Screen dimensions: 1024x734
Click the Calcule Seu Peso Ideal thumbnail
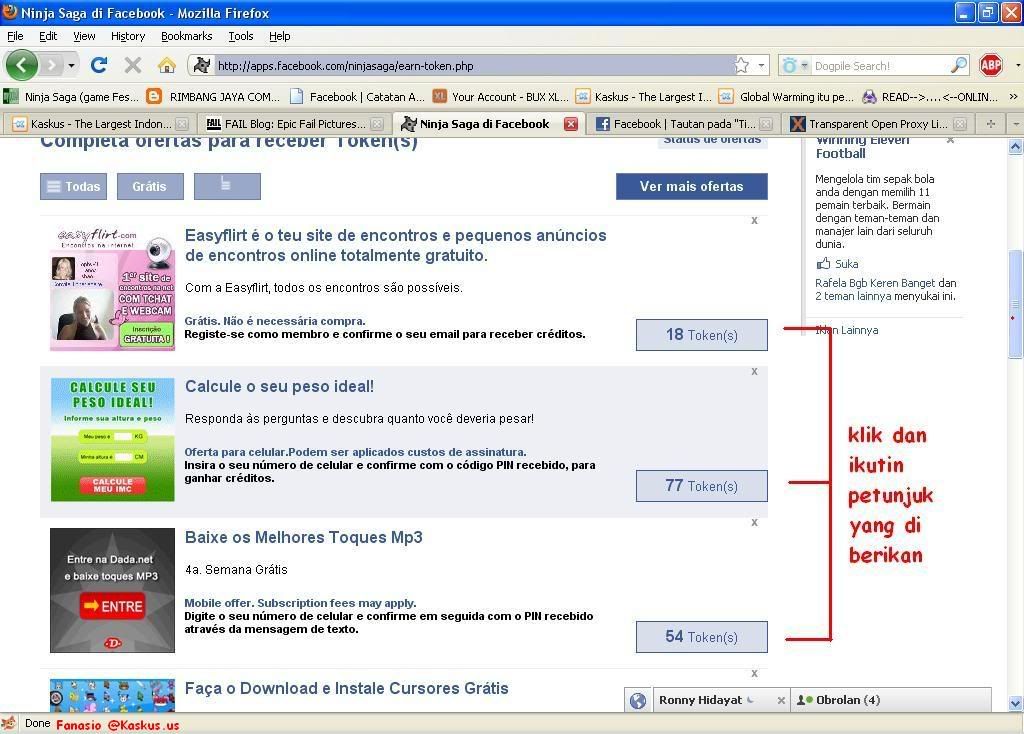[x=112, y=439]
